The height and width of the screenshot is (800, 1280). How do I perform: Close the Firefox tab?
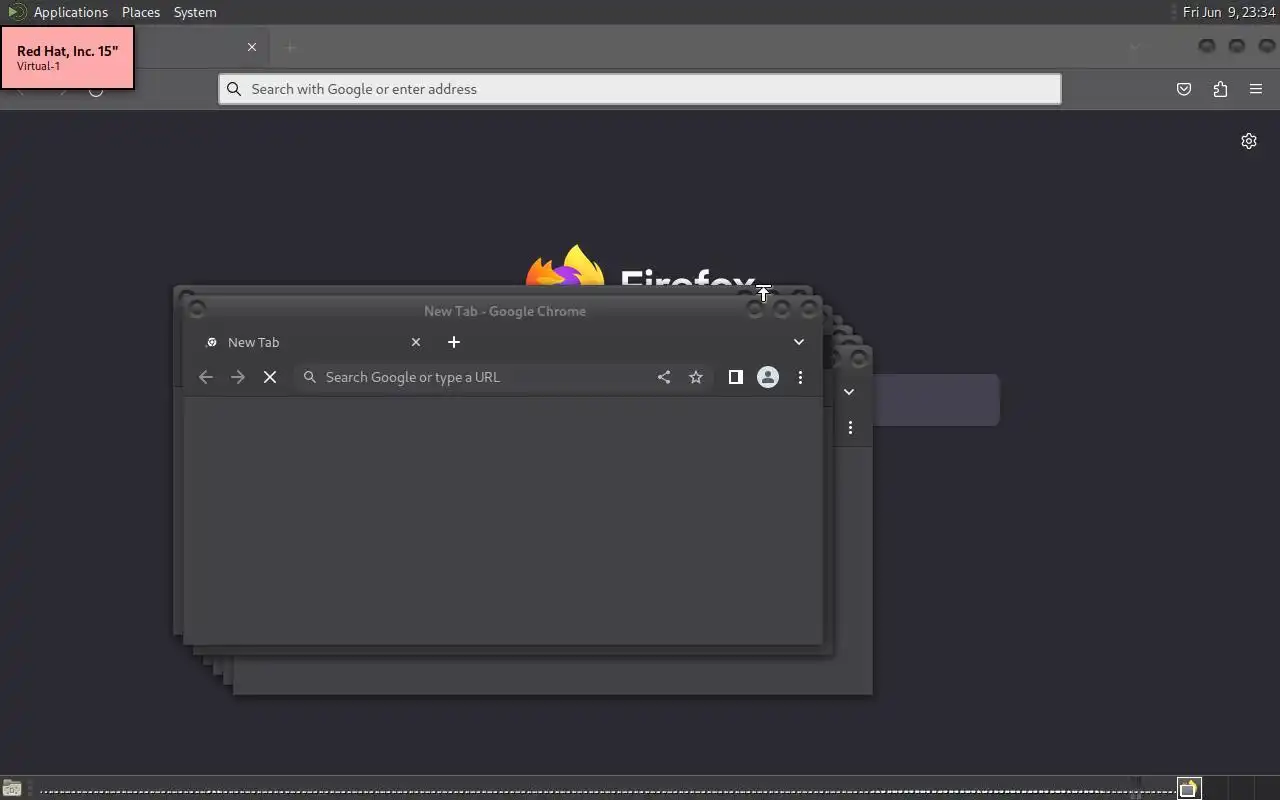[x=252, y=47]
